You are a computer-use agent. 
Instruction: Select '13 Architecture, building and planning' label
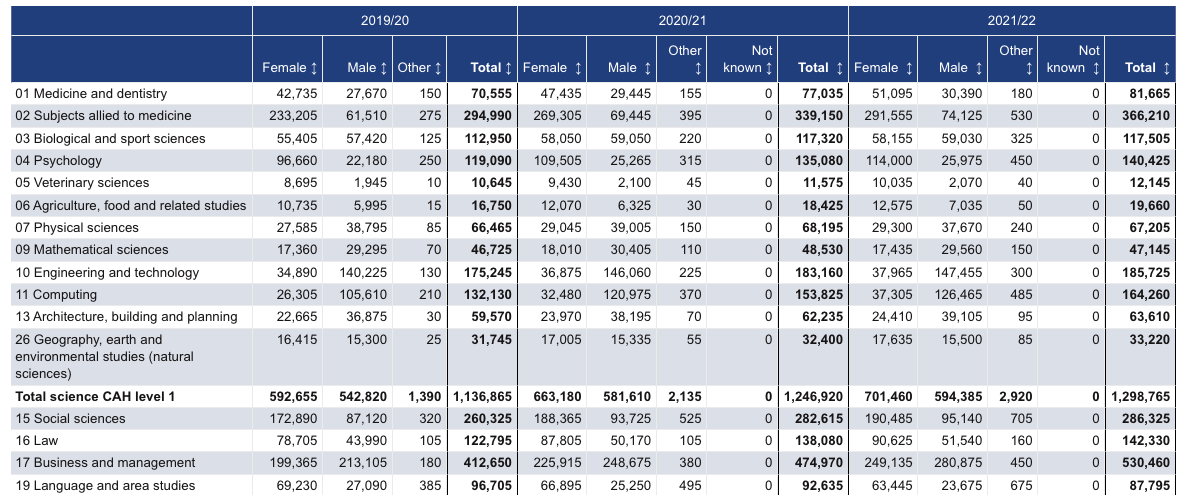pos(126,316)
